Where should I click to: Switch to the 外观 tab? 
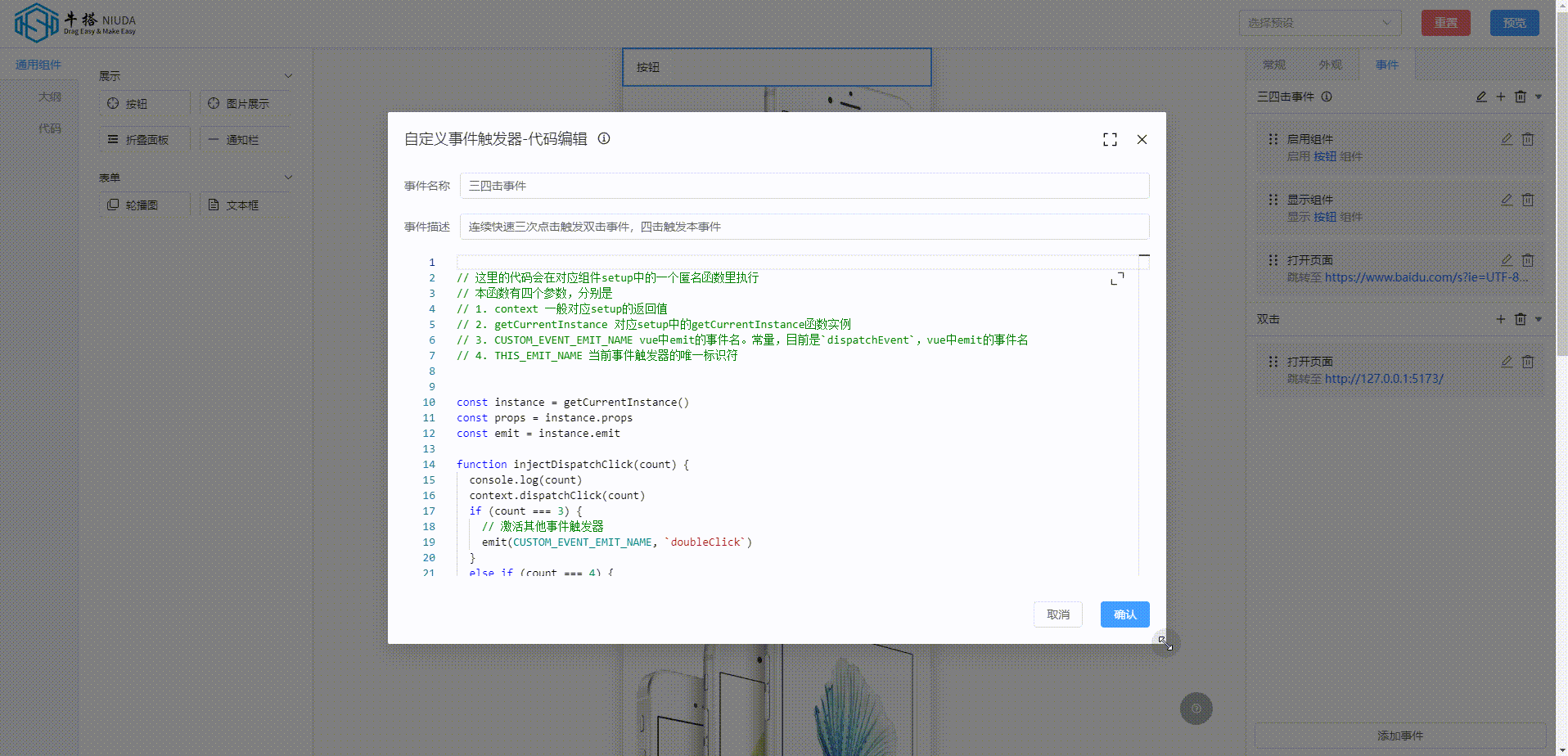[1329, 64]
